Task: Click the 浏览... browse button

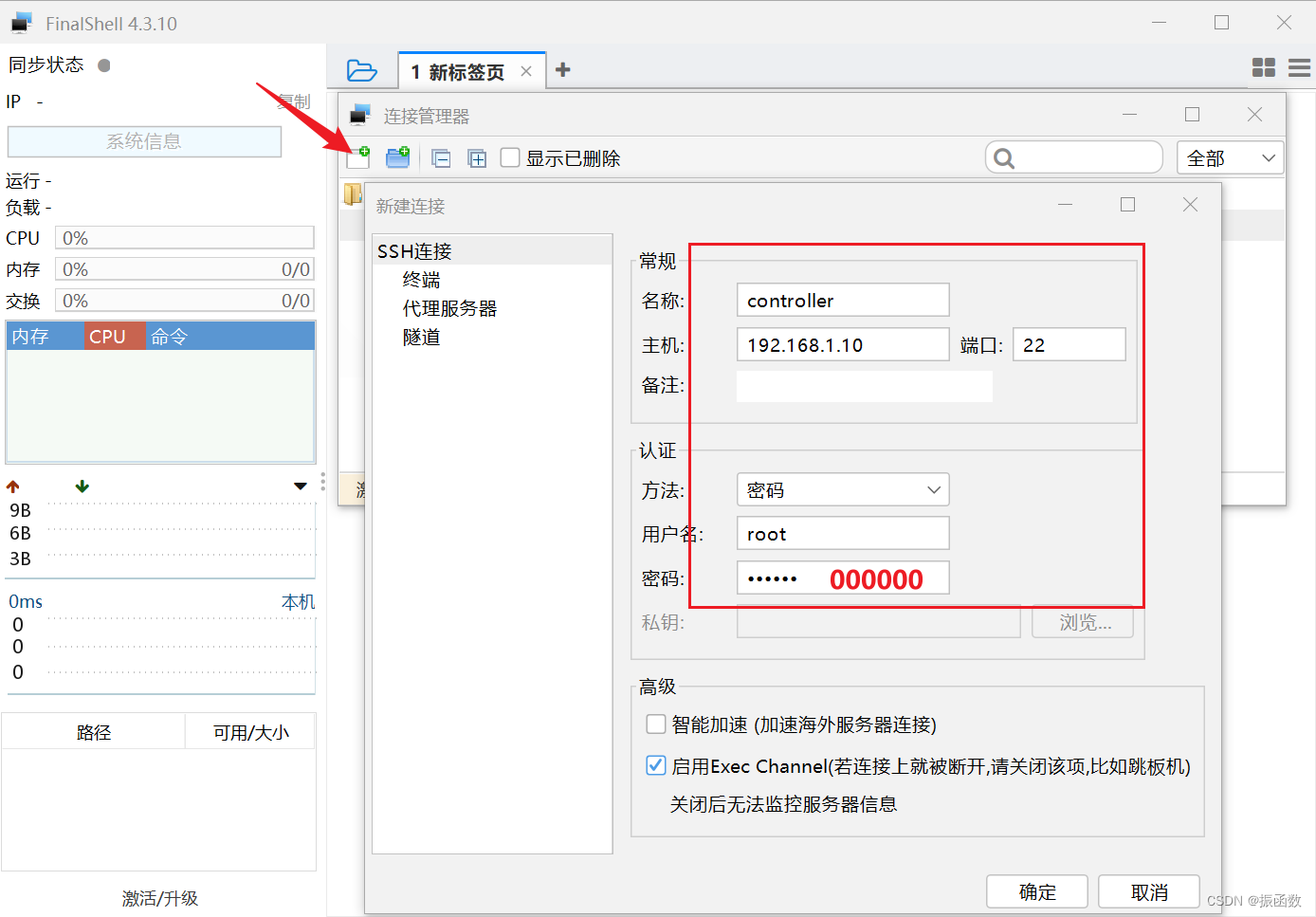Action: point(1083,622)
